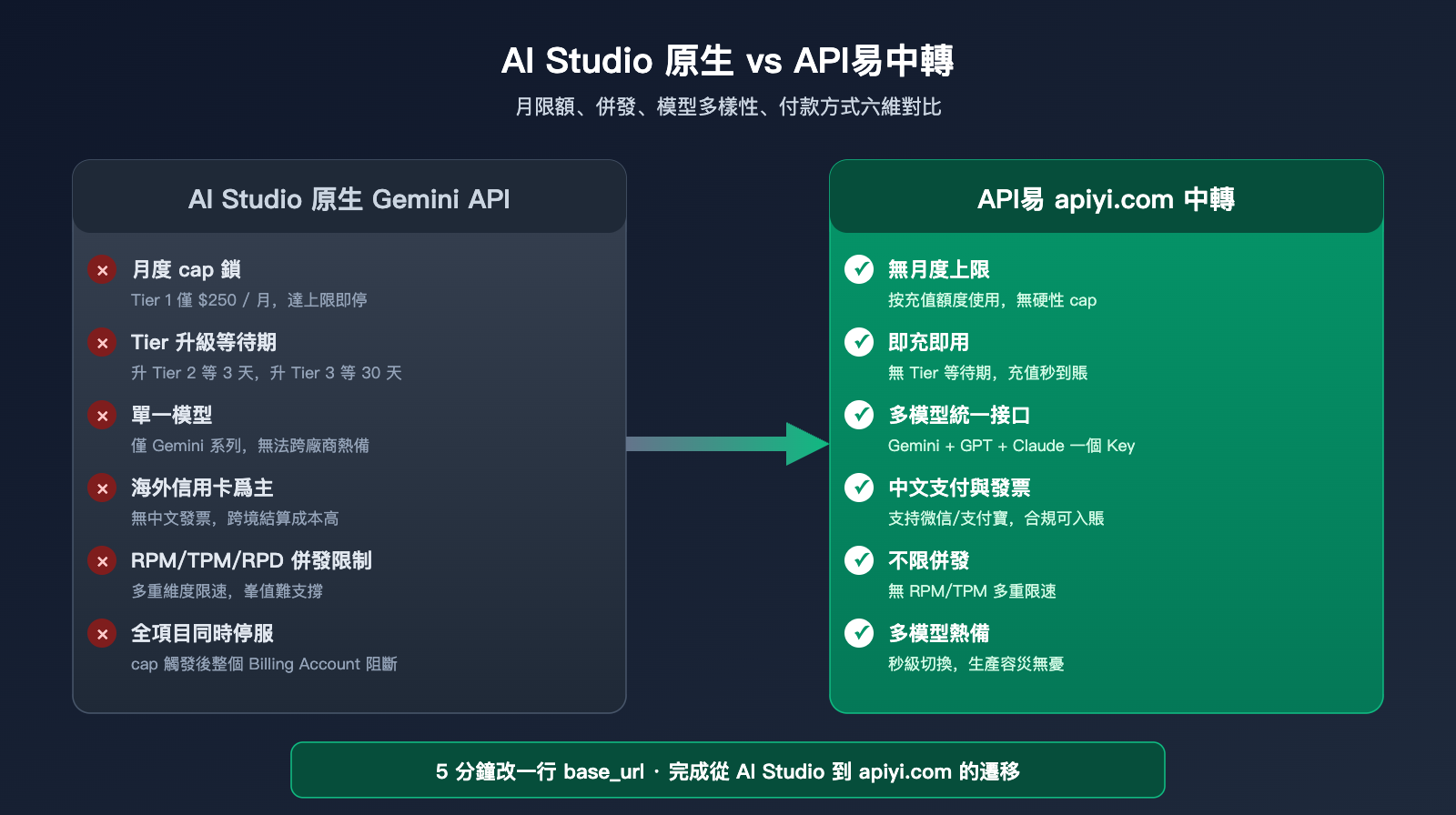
Task: Click red X icon beside 月度 cap 鎖
Action: pos(102,270)
